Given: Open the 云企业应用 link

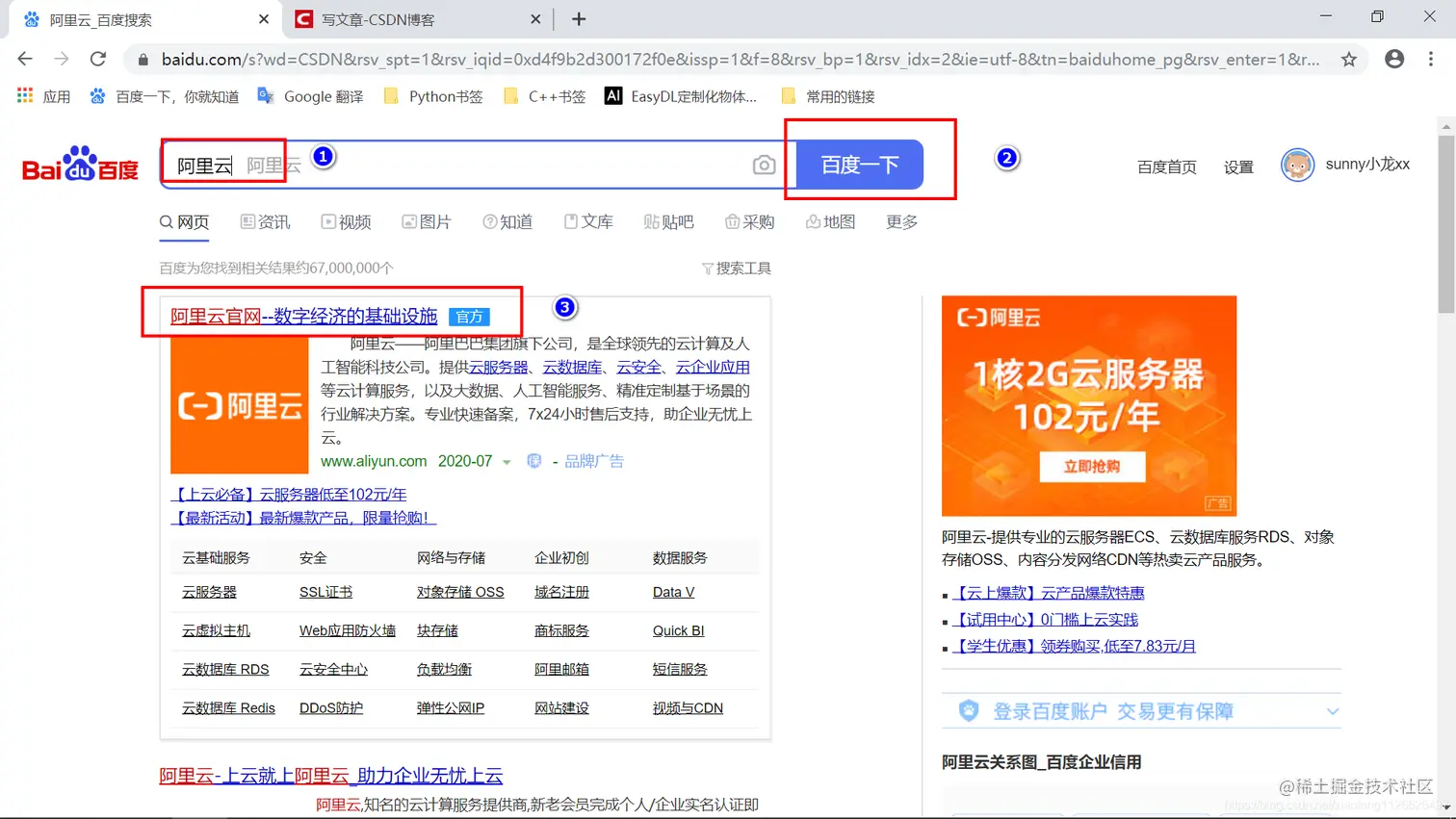Looking at the screenshot, I should 713,367.
